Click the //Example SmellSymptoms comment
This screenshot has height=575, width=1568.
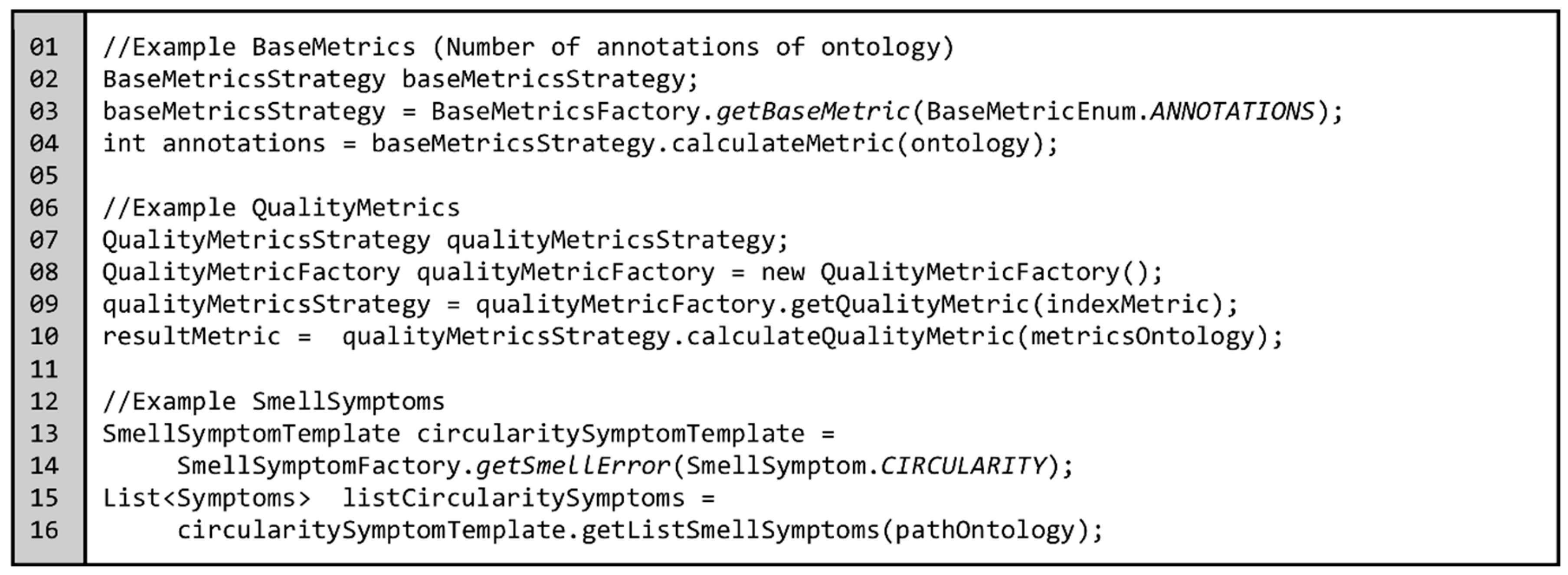pyautogui.click(x=274, y=402)
